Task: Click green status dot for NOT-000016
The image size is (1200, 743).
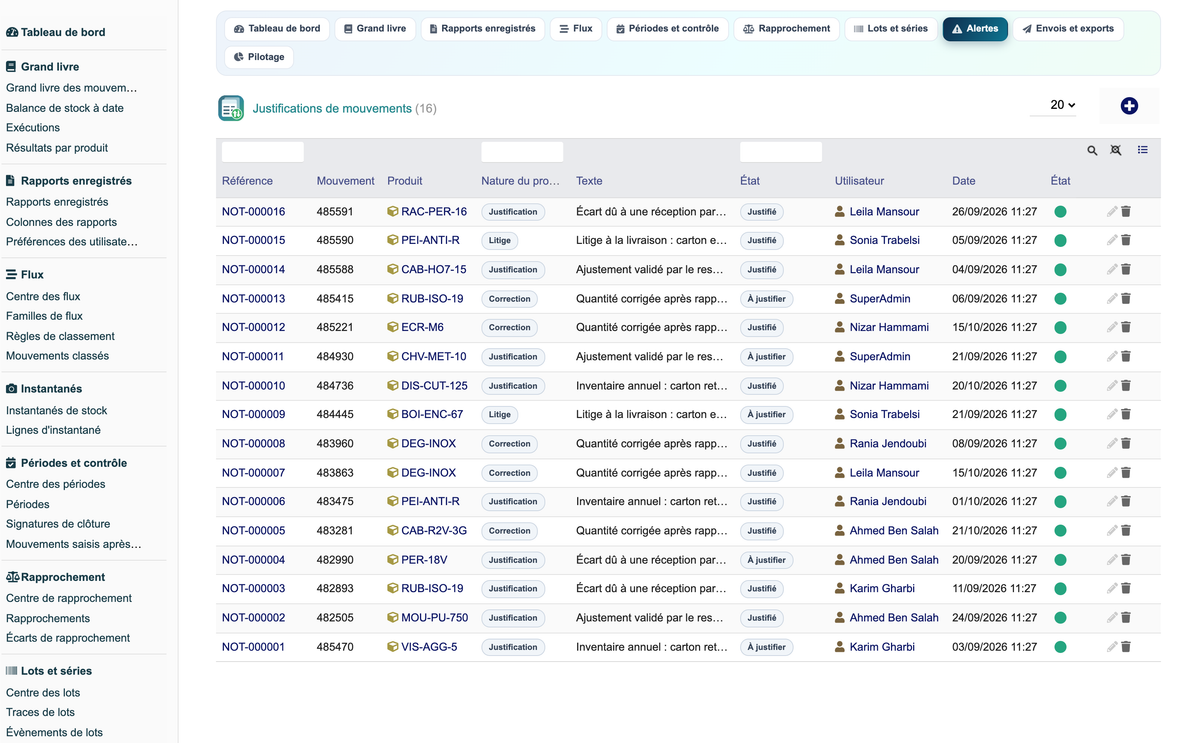Action: point(1060,212)
